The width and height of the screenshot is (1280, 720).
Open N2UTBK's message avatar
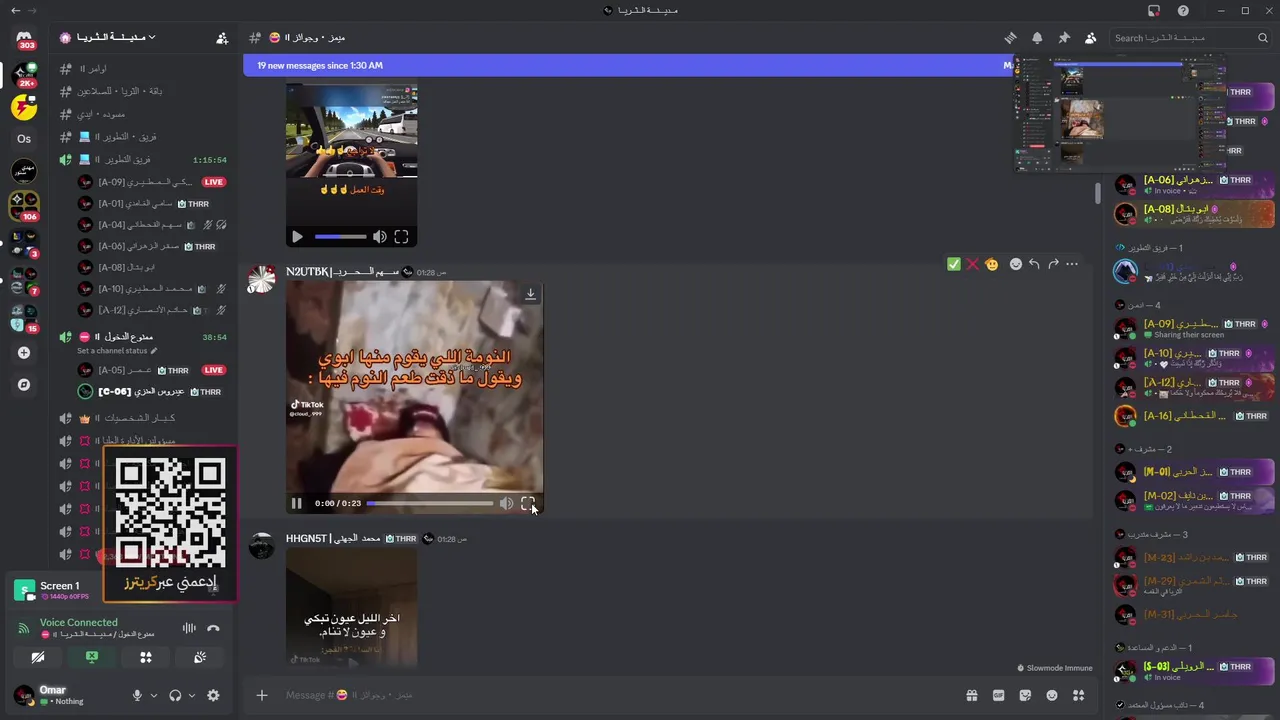coord(262,280)
